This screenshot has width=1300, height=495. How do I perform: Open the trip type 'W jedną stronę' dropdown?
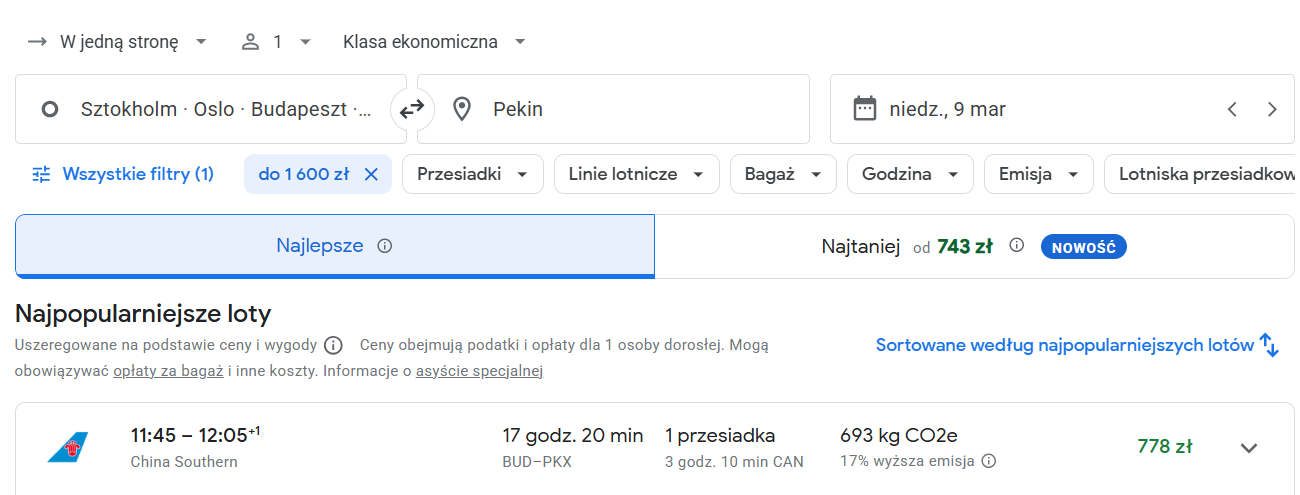point(118,42)
